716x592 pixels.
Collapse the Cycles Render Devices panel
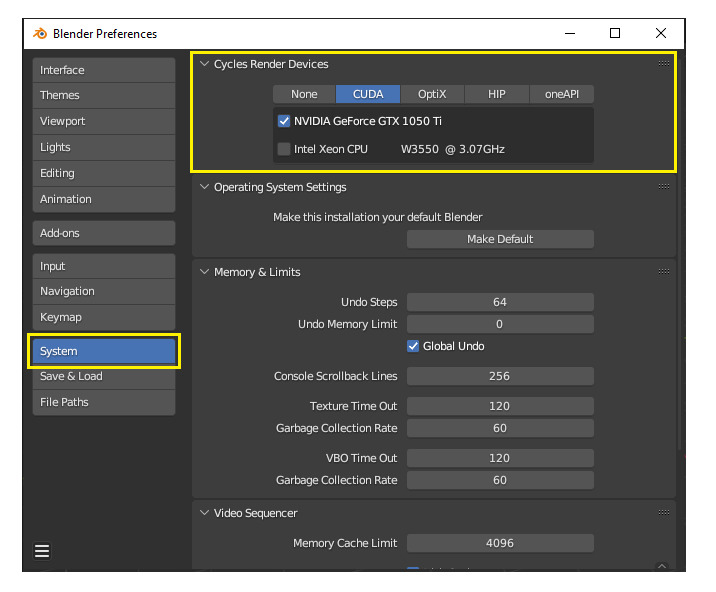[205, 64]
